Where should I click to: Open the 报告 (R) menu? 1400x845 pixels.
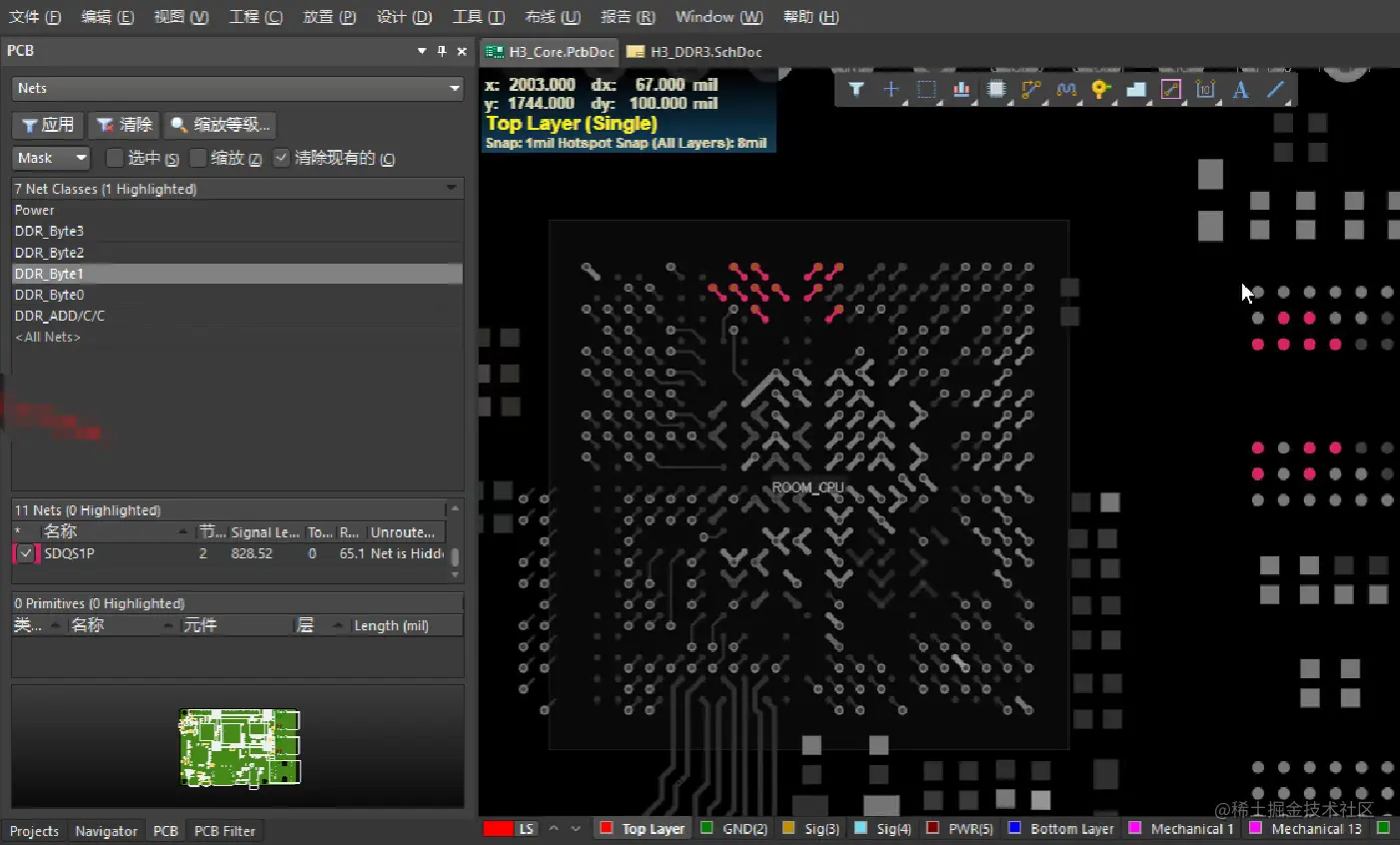628,17
